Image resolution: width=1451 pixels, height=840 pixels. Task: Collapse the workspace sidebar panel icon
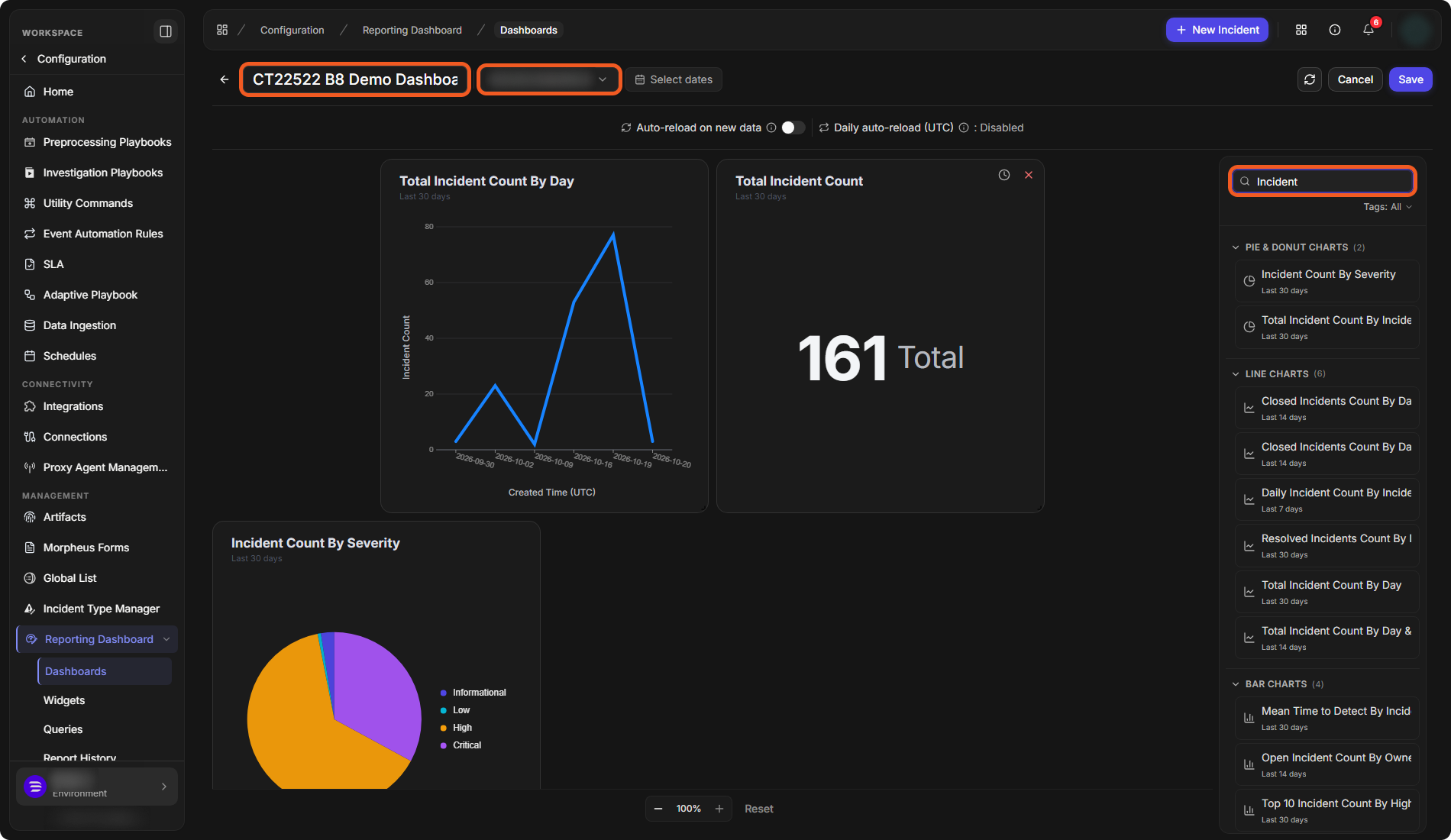pos(165,31)
